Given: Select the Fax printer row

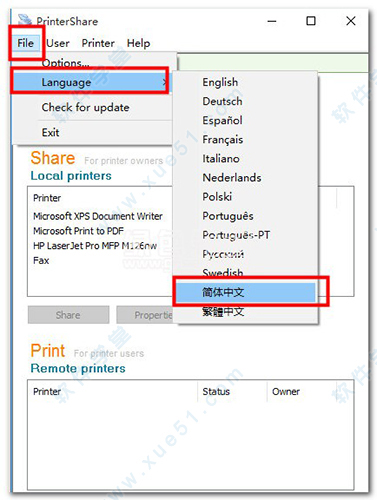Looking at the screenshot, I should [41, 260].
